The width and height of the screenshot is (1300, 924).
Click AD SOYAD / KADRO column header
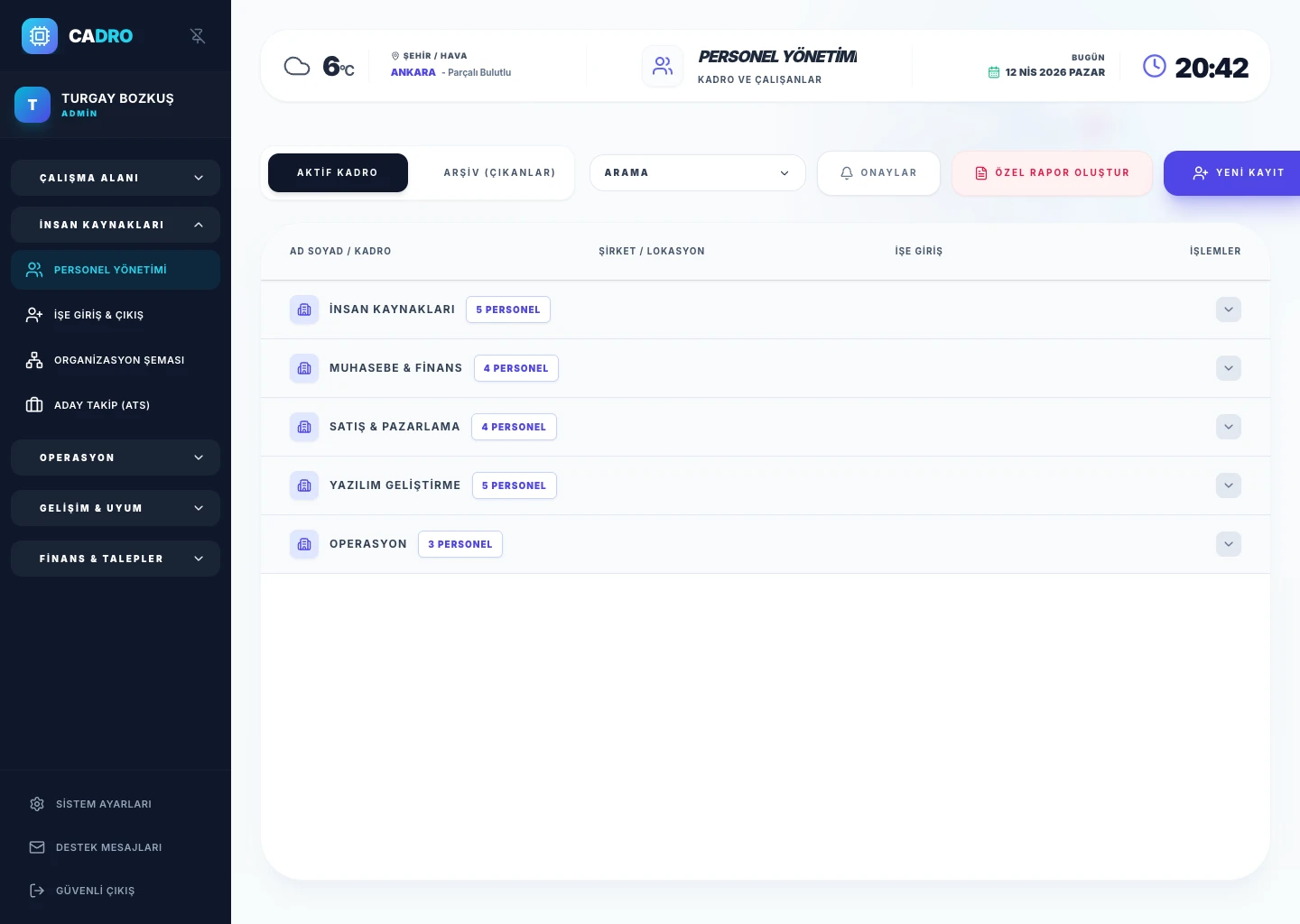click(x=340, y=251)
